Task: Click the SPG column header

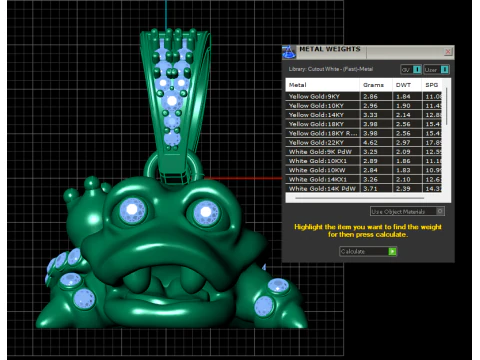Action: click(432, 85)
